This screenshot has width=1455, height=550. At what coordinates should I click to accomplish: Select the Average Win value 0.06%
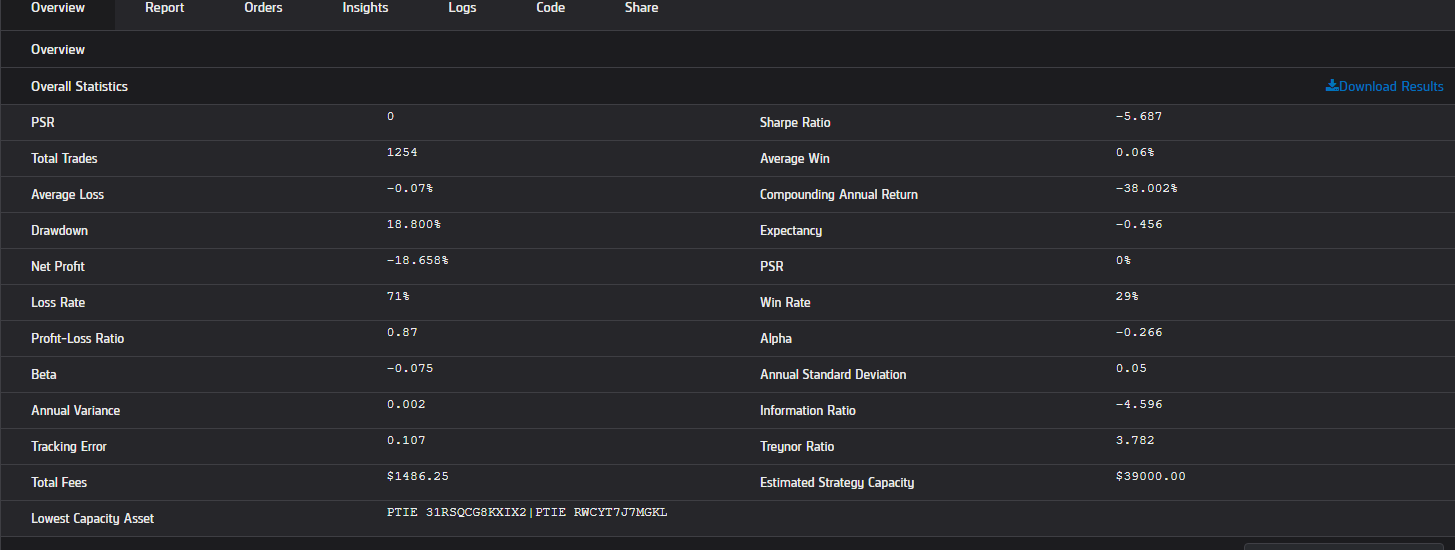1135,152
